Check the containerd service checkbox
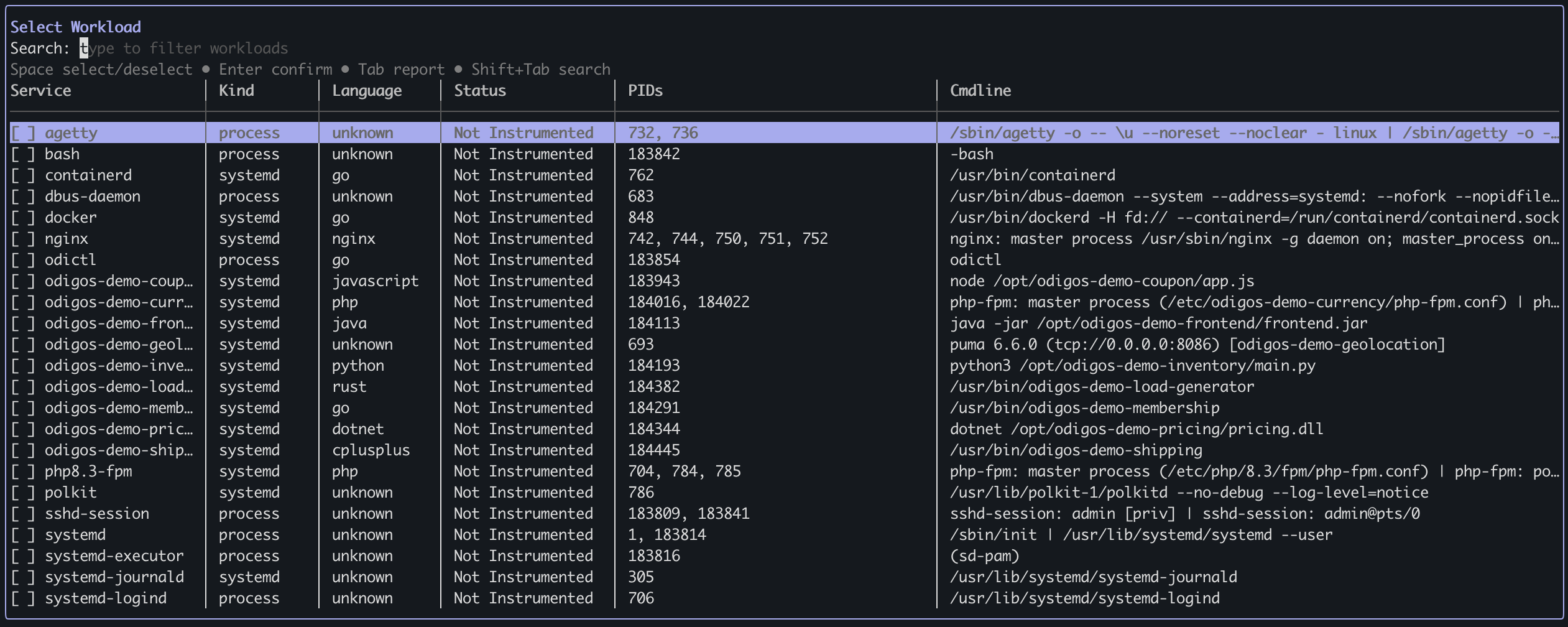1568x627 pixels. click(x=23, y=175)
